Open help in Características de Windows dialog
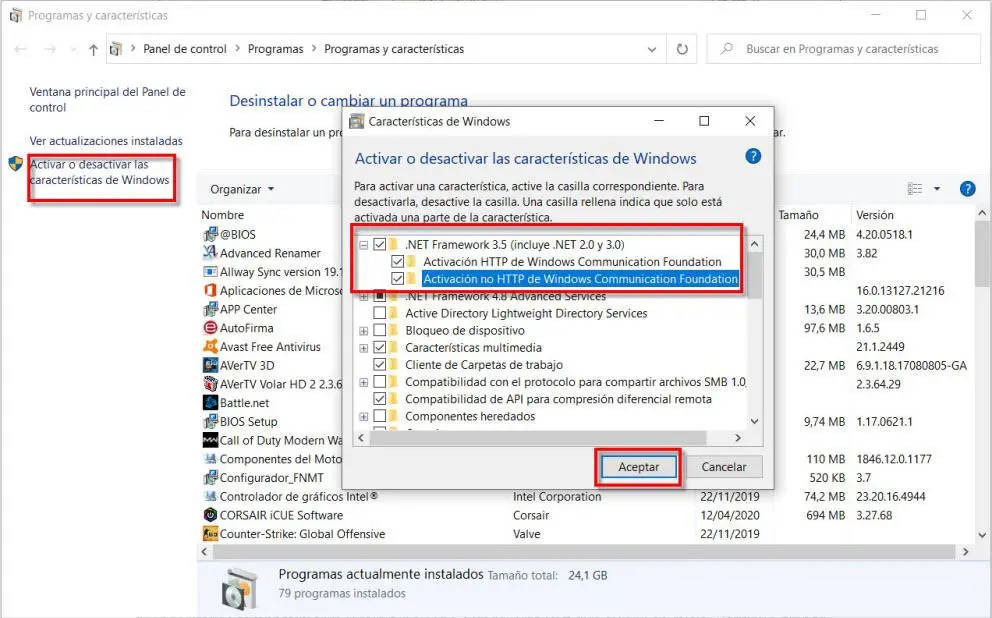The image size is (992, 618). click(753, 156)
